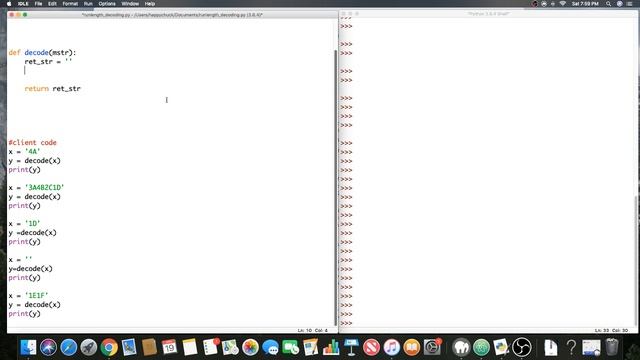Open the Options menu
Screen dimensions: 640x360
[107, 4]
